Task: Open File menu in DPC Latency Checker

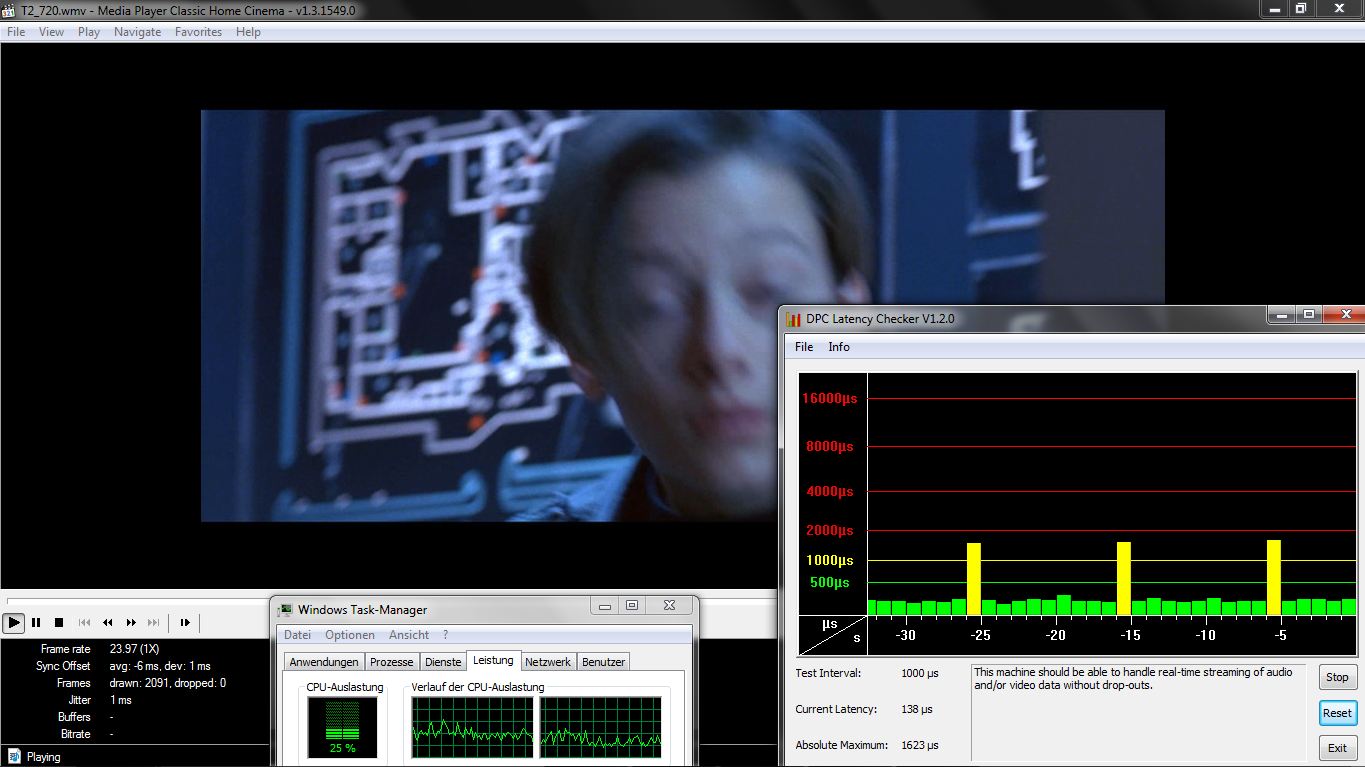Action: pos(804,347)
